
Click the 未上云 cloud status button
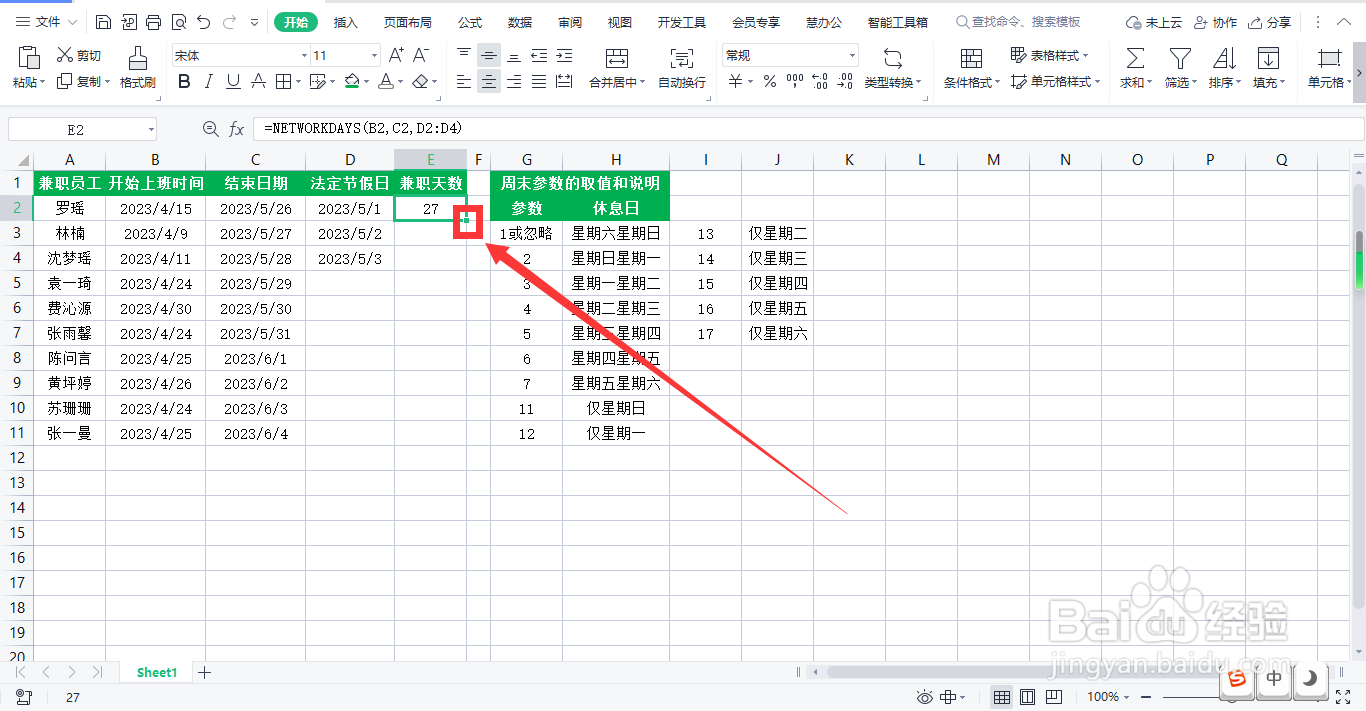pyautogui.click(x=1154, y=22)
